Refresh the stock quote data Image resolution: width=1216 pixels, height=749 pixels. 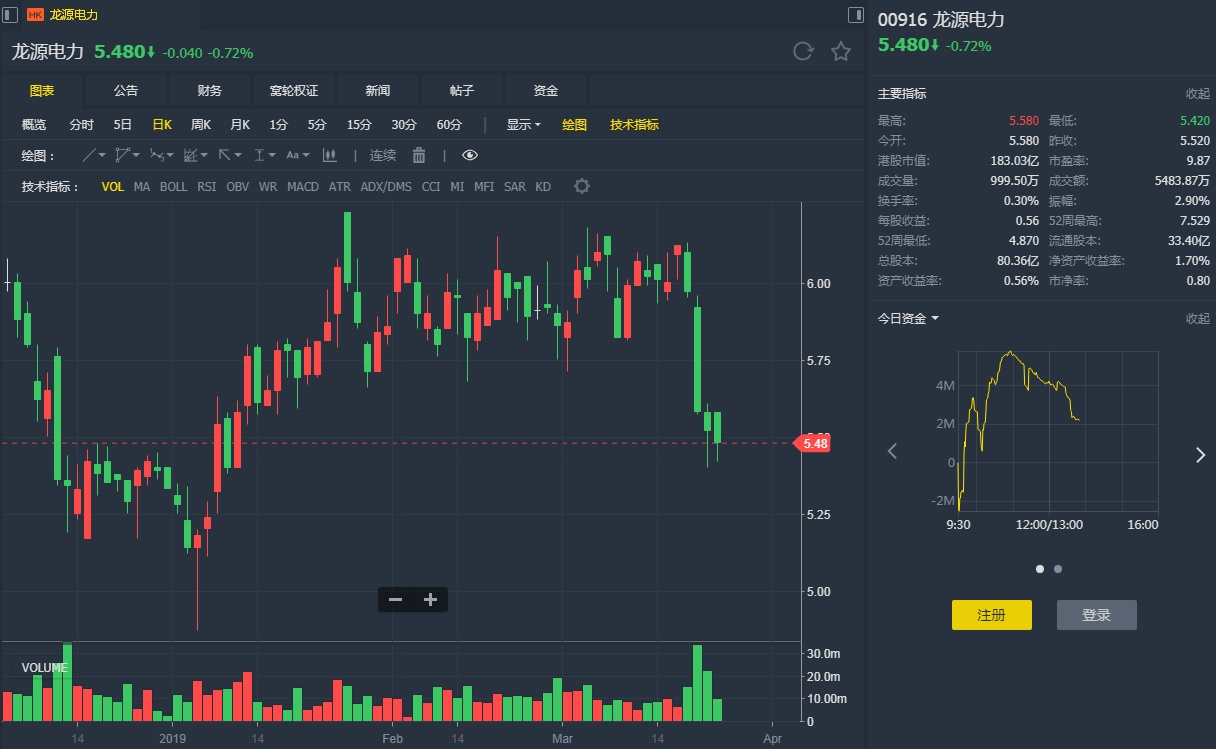(802, 52)
